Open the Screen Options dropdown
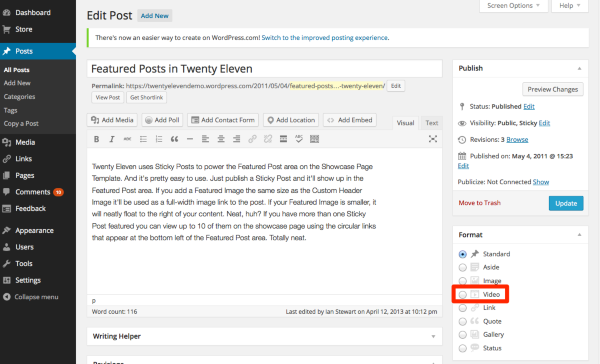Viewport: 600px width, 364px height. tap(514, 6)
